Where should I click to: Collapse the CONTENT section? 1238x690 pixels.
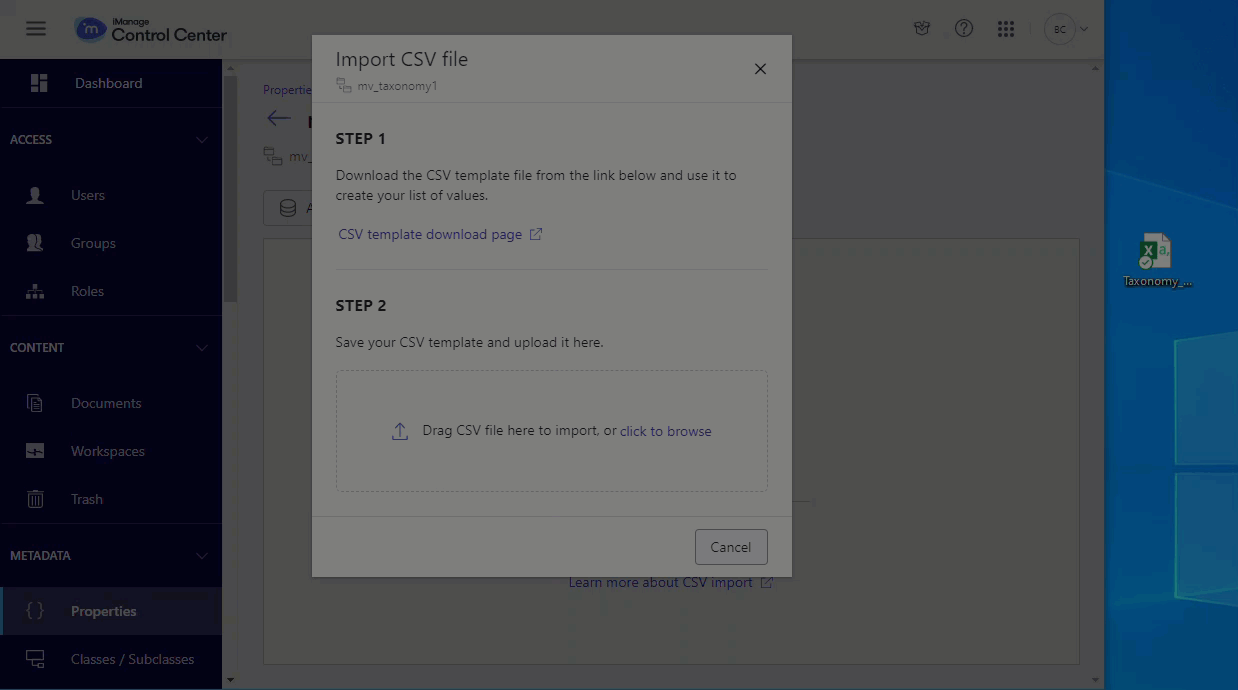click(x=202, y=348)
